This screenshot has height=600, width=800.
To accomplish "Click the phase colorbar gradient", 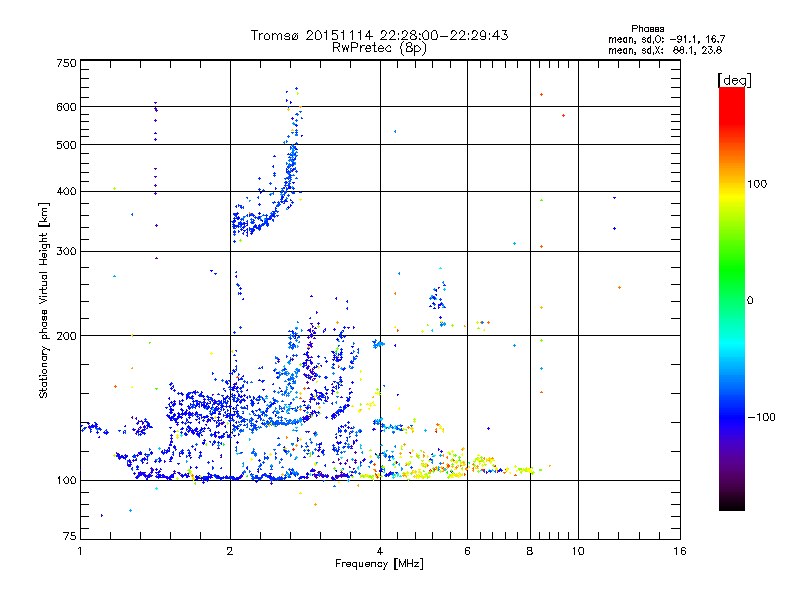I will (x=732, y=298).
